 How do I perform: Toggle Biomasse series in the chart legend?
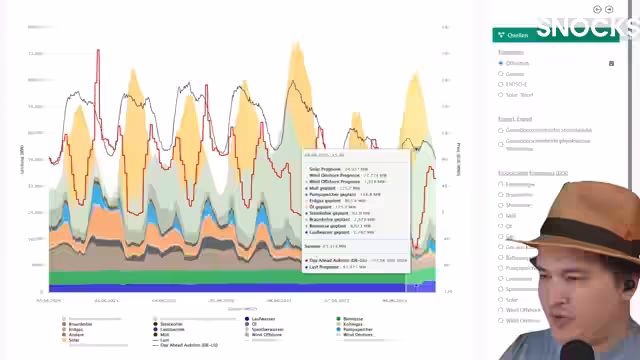tap(350, 319)
